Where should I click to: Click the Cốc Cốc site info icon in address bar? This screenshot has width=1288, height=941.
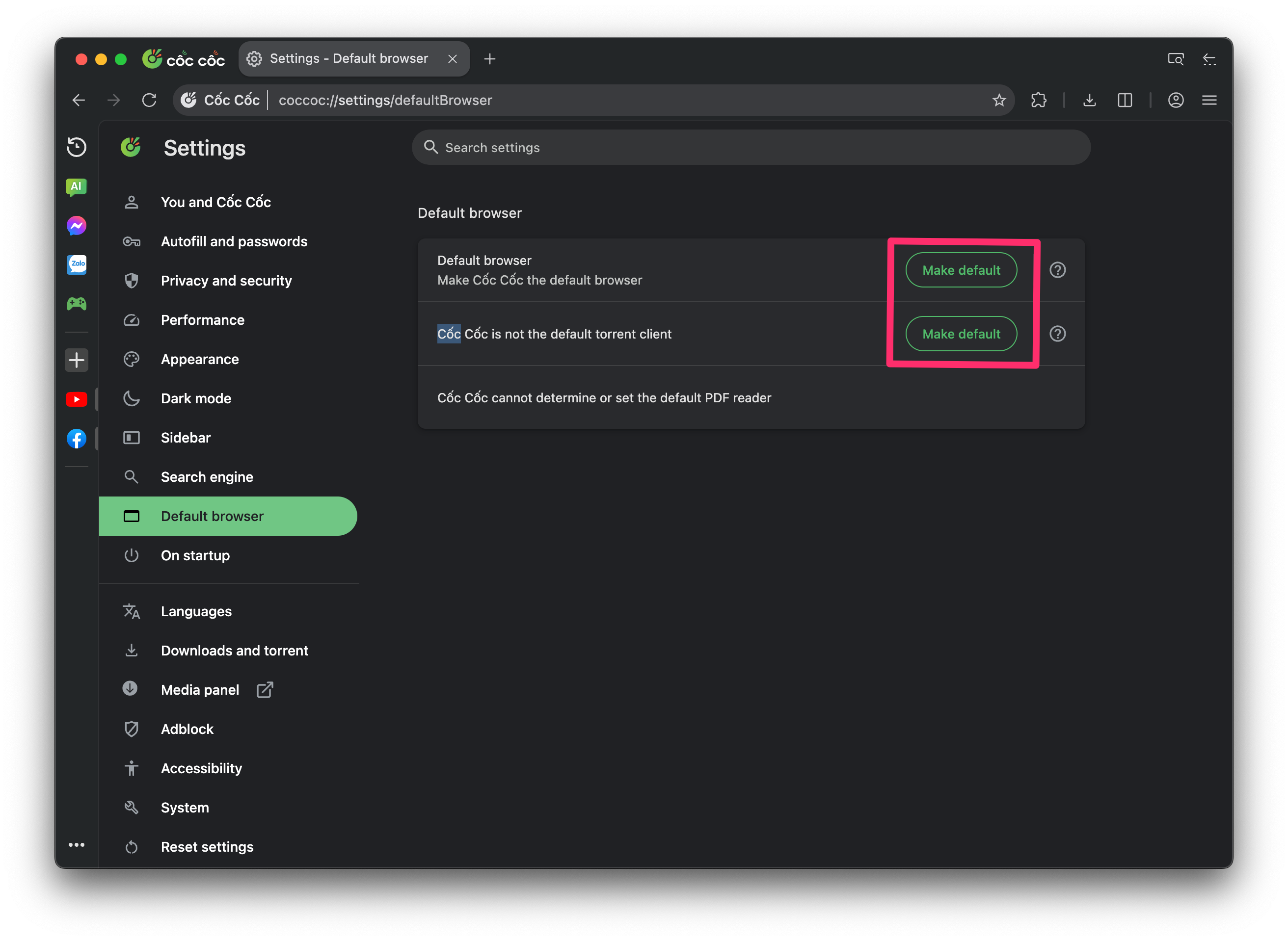coord(188,100)
